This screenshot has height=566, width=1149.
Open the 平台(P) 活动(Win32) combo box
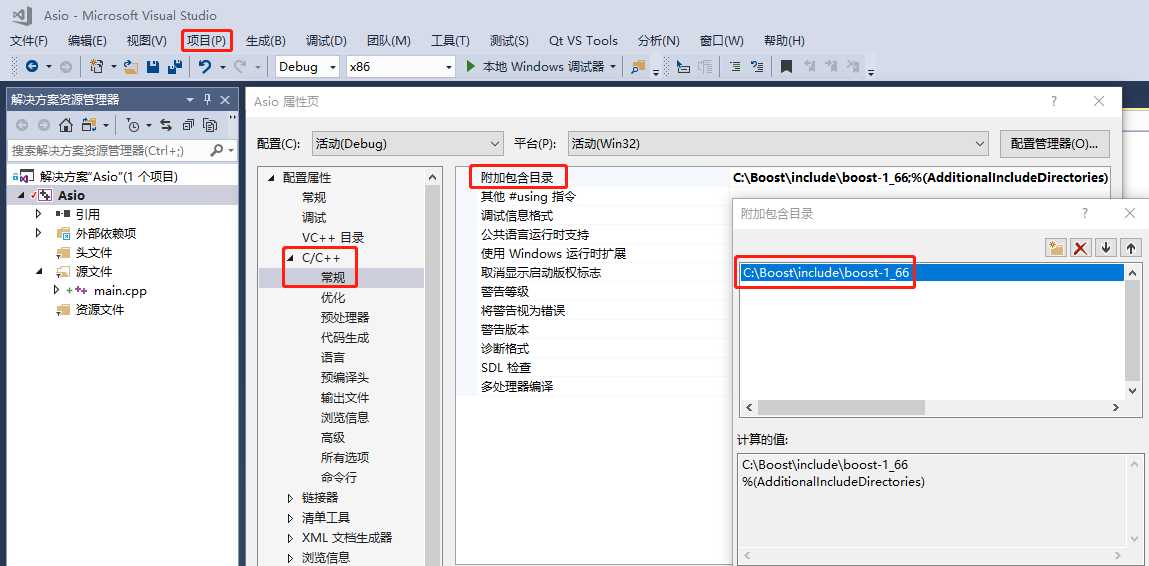[x=779, y=144]
